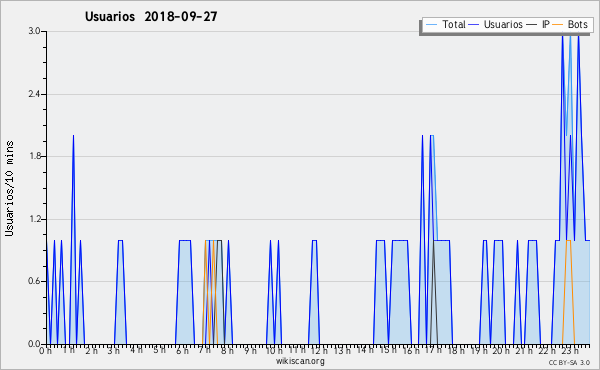Click the 0 h x-axis label
Viewport: 600px width, 370px height.
coord(45,351)
